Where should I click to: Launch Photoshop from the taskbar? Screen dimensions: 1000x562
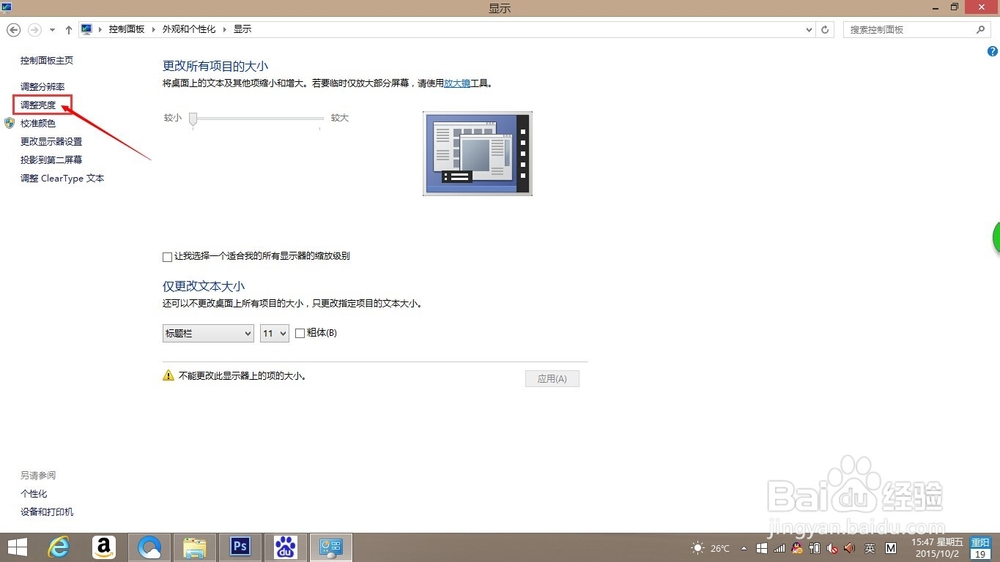(240, 547)
